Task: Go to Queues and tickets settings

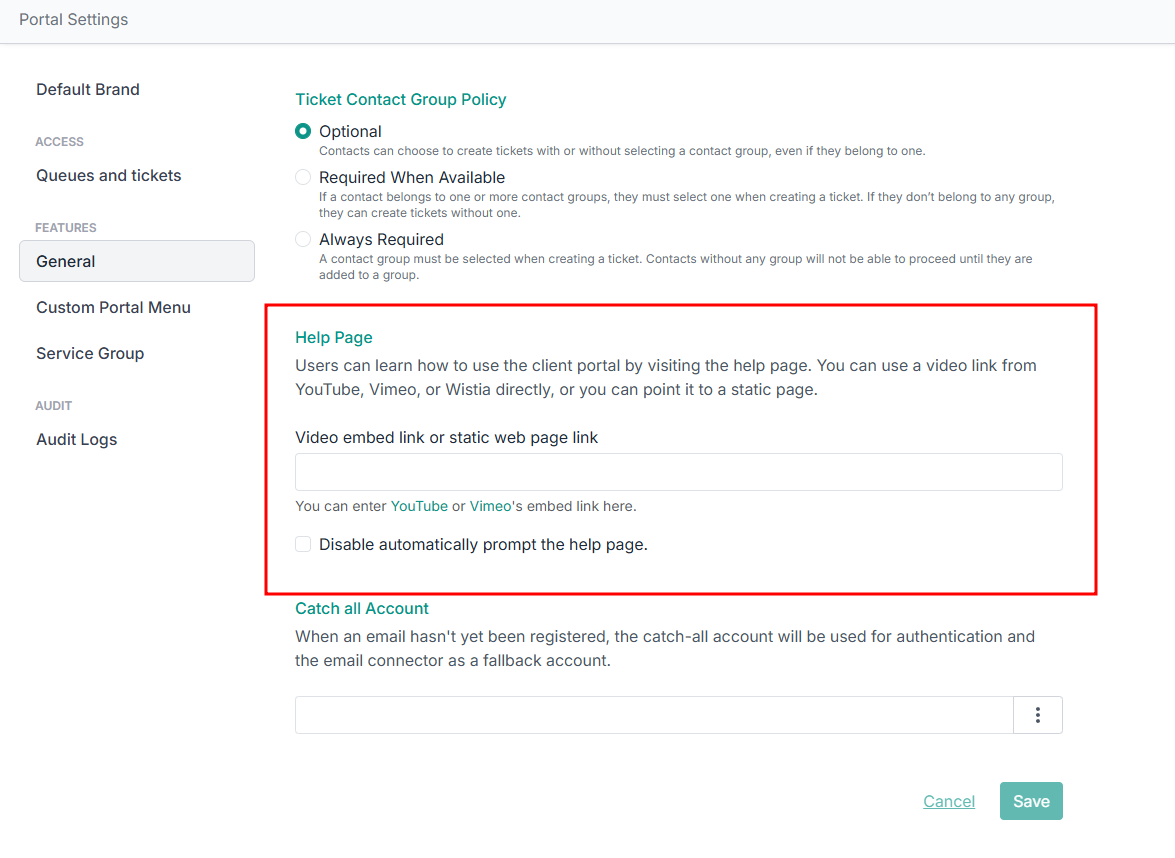Action: point(109,175)
